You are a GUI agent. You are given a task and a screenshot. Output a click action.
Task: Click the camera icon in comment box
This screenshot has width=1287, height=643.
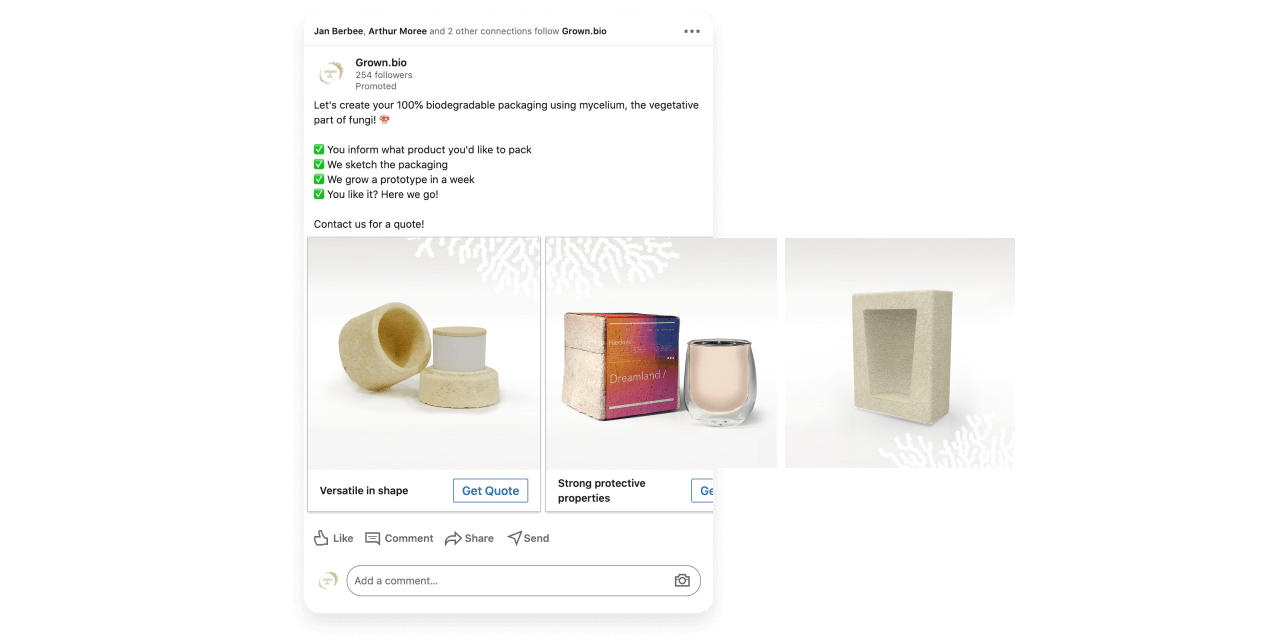[682, 580]
